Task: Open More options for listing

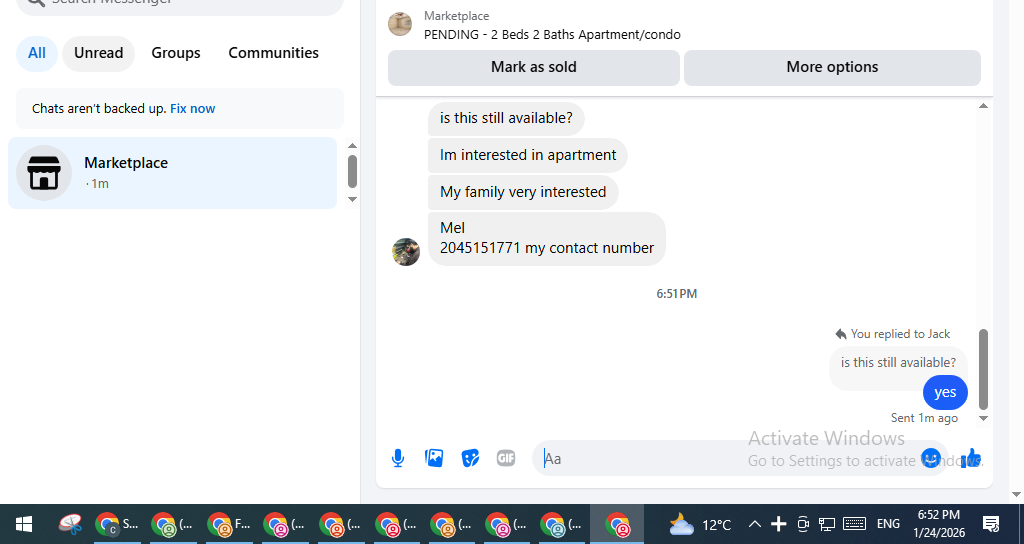Action: coord(832,67)
